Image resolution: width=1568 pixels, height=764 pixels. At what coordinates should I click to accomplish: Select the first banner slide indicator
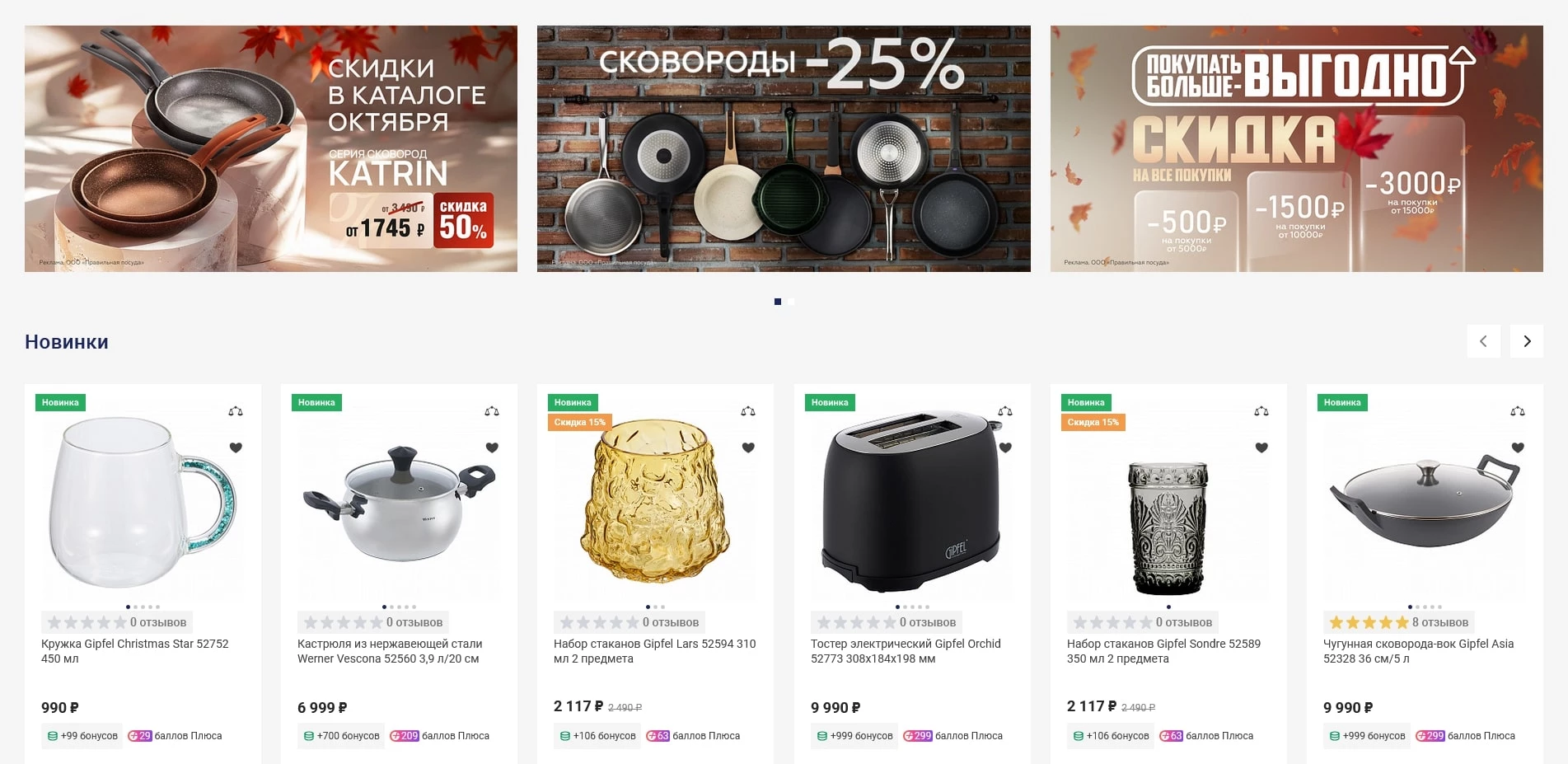[x=778, y=302]
